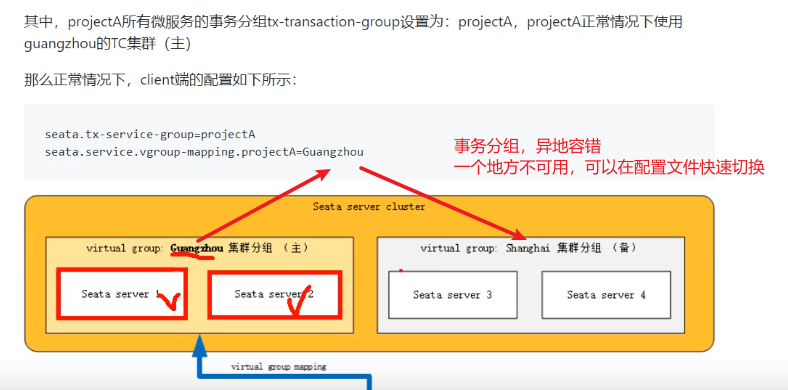Click the seata.tx-service-group=projectA code line
This screenshot has width=788, height=390.
[x=150, y=135]
